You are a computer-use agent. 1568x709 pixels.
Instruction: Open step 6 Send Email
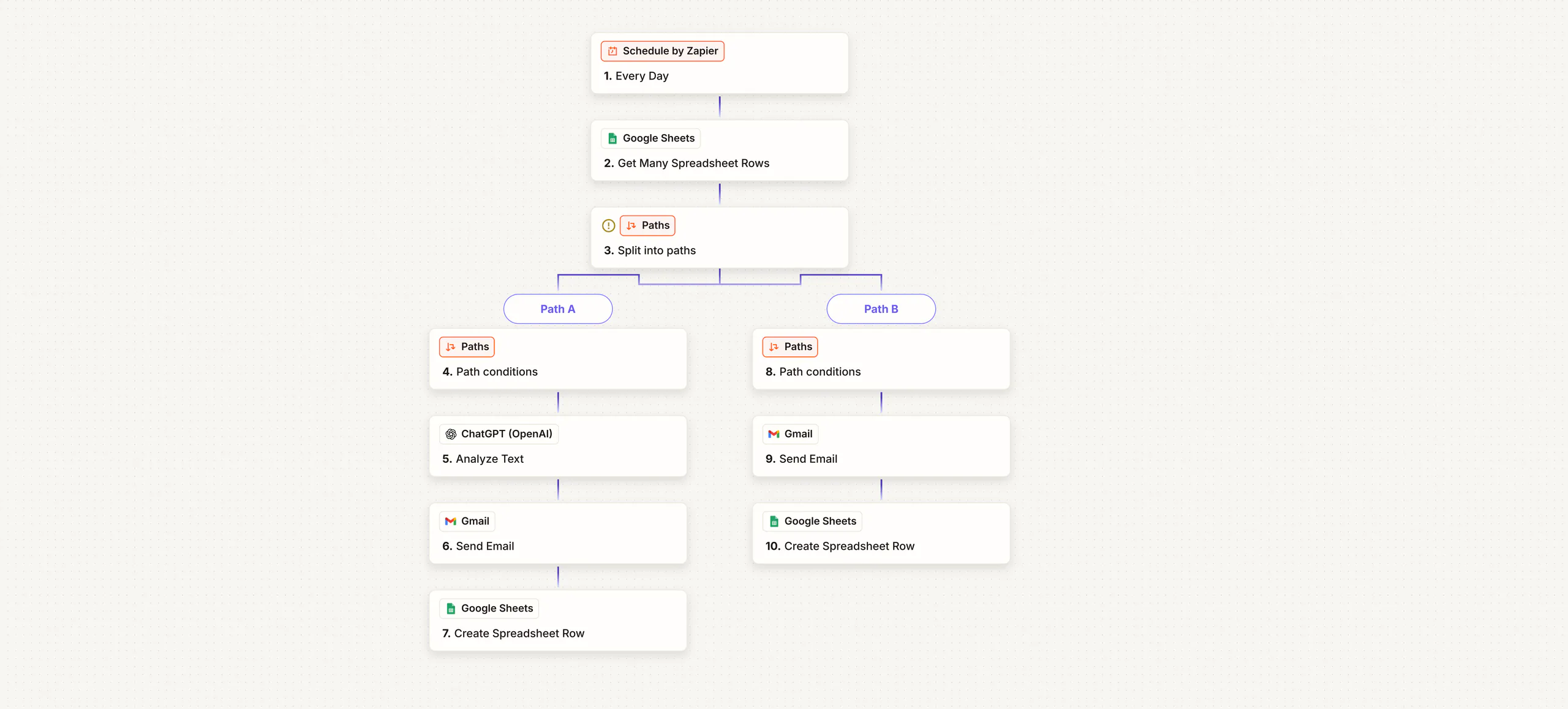click(x=558, y=534)
